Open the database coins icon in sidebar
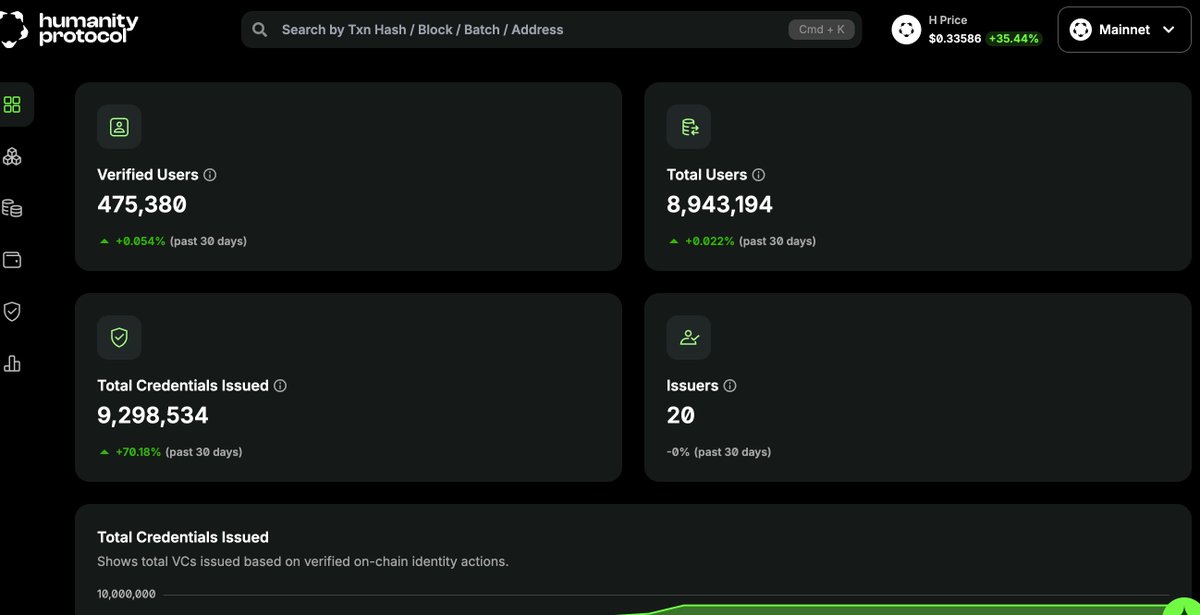The width and height of the screenshot is (1200, 615). 13,208
